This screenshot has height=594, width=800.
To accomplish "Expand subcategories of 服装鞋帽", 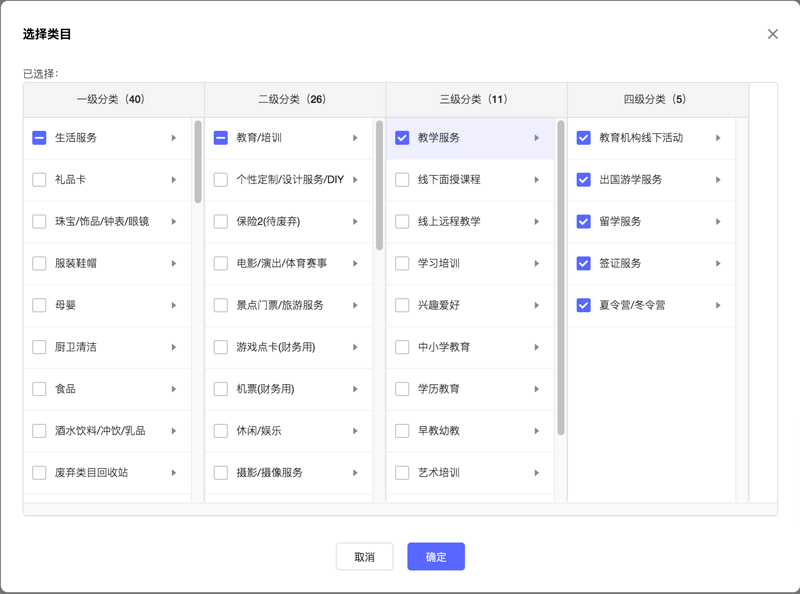I will (176, 265).
